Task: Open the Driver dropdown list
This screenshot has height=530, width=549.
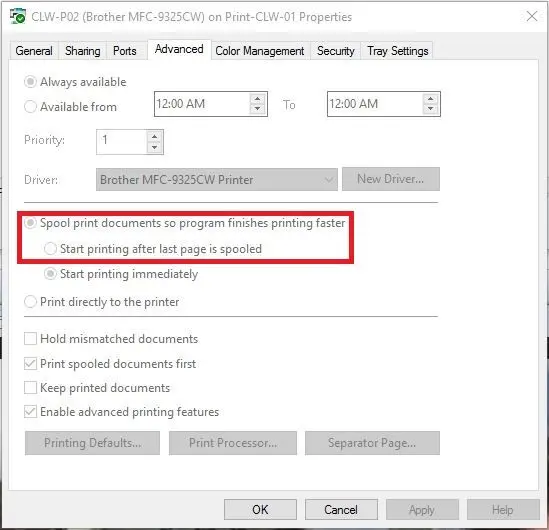Action: (x=217, y=180)
